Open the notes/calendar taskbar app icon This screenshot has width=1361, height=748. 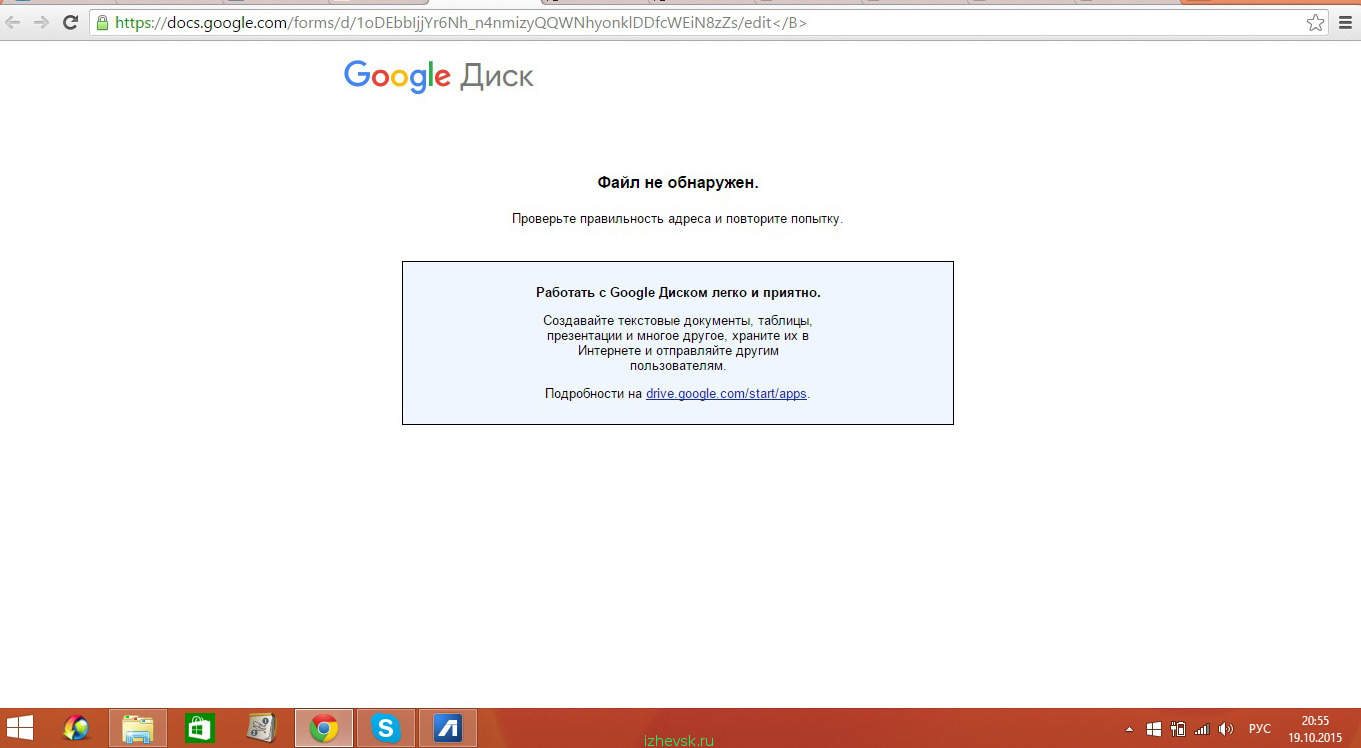261,728
